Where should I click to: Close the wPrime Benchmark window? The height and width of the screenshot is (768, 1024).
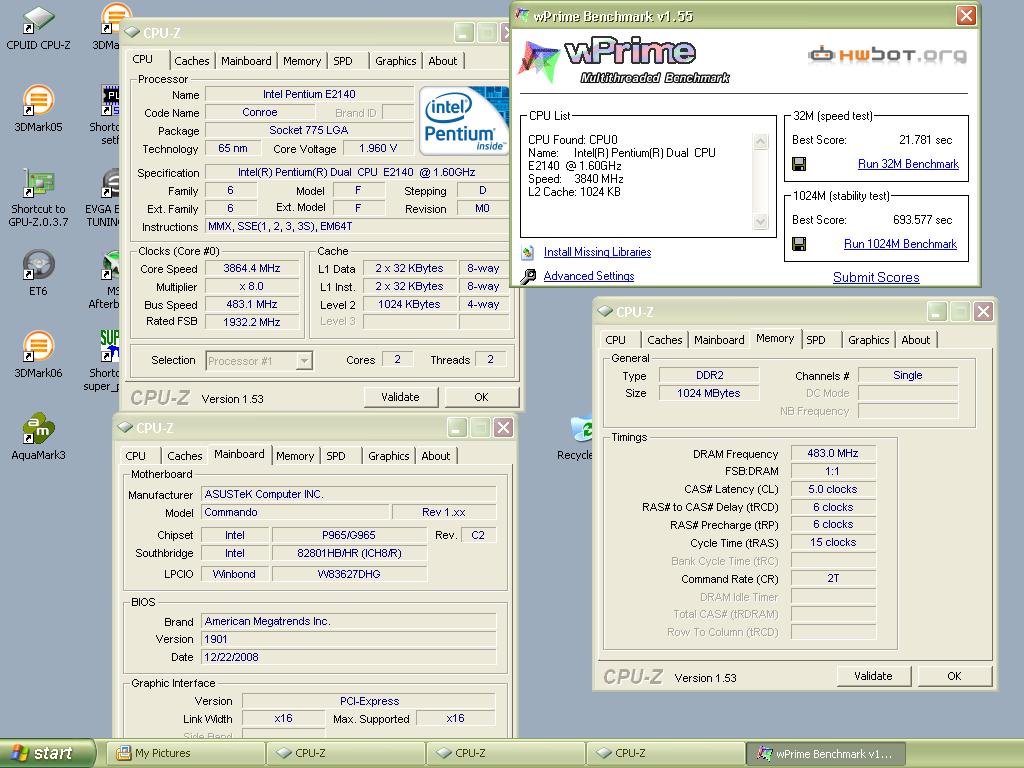[966, 16]
